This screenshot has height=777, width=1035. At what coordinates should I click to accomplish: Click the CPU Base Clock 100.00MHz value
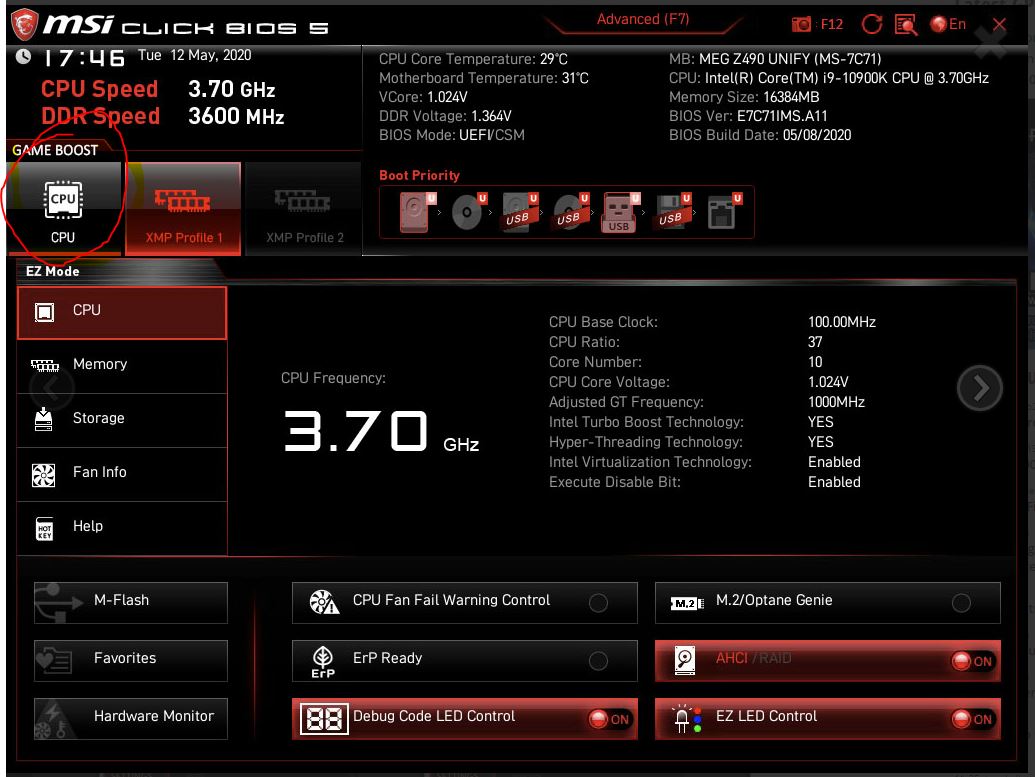pyautogui.click(x=842, y=322)
